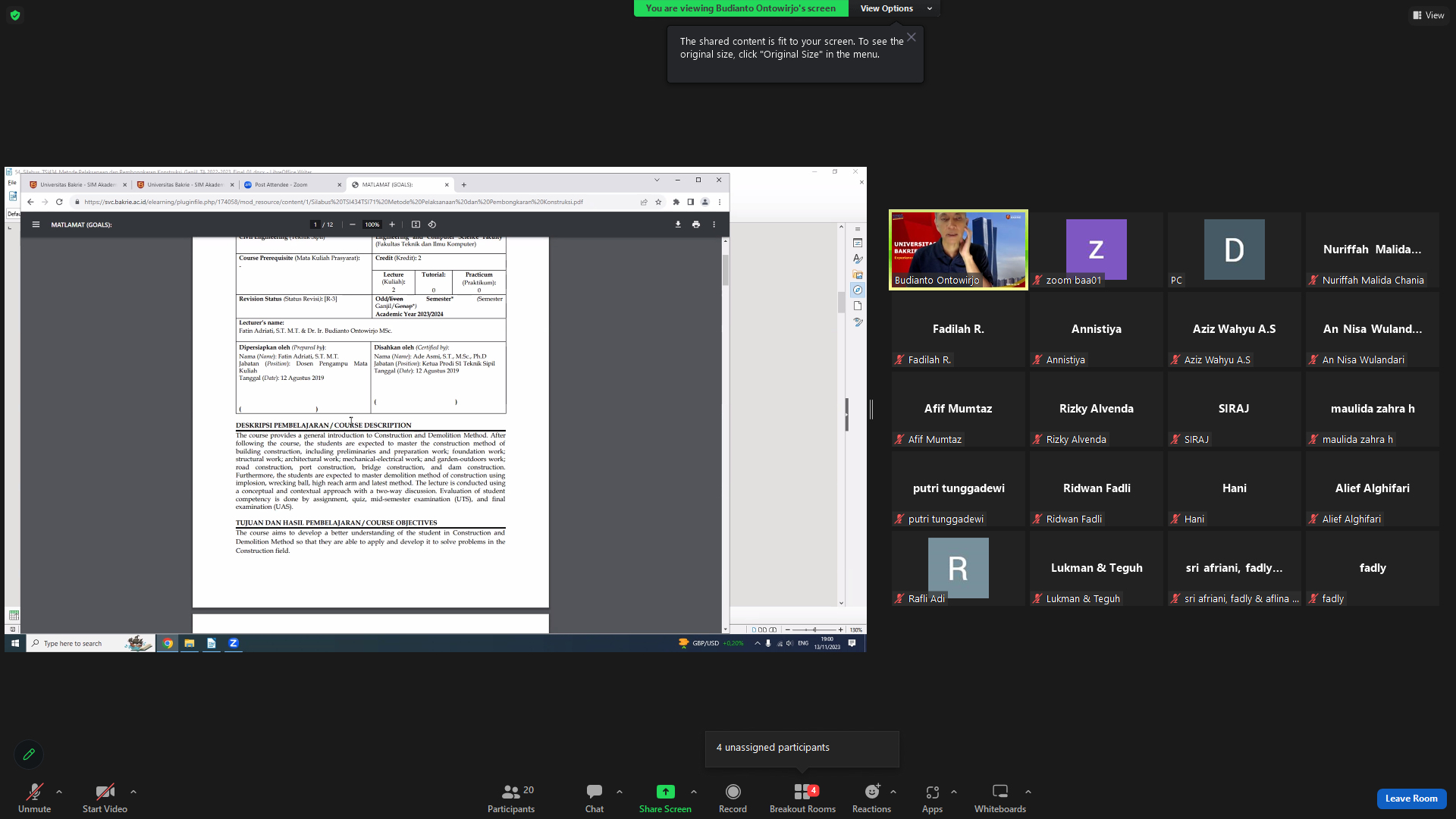Viewport: 1456px width, 819px height.
Task: Click Fit to page button in PDF toolbar
Action: [416, 224]
